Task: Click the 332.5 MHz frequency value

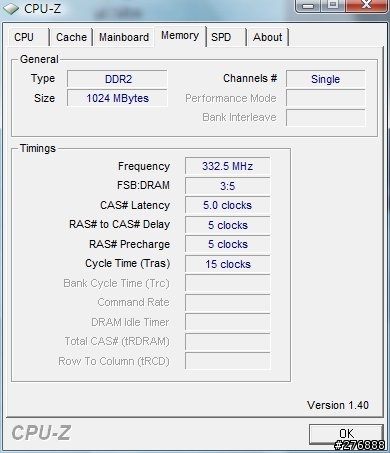Action: tap(227, 166)
